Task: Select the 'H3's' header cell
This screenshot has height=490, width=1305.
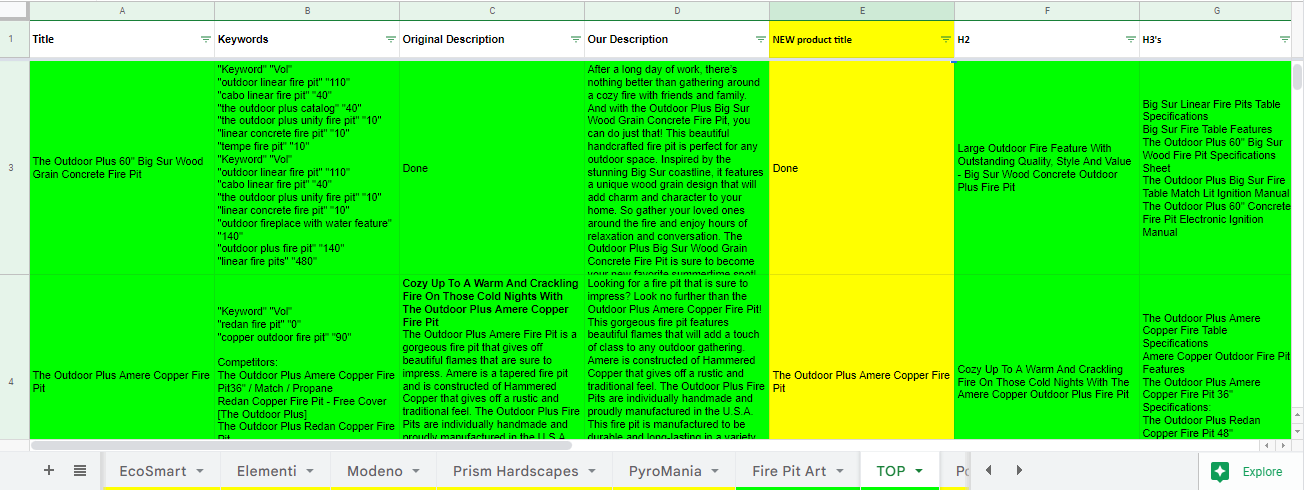Action: click(1217, 40)
